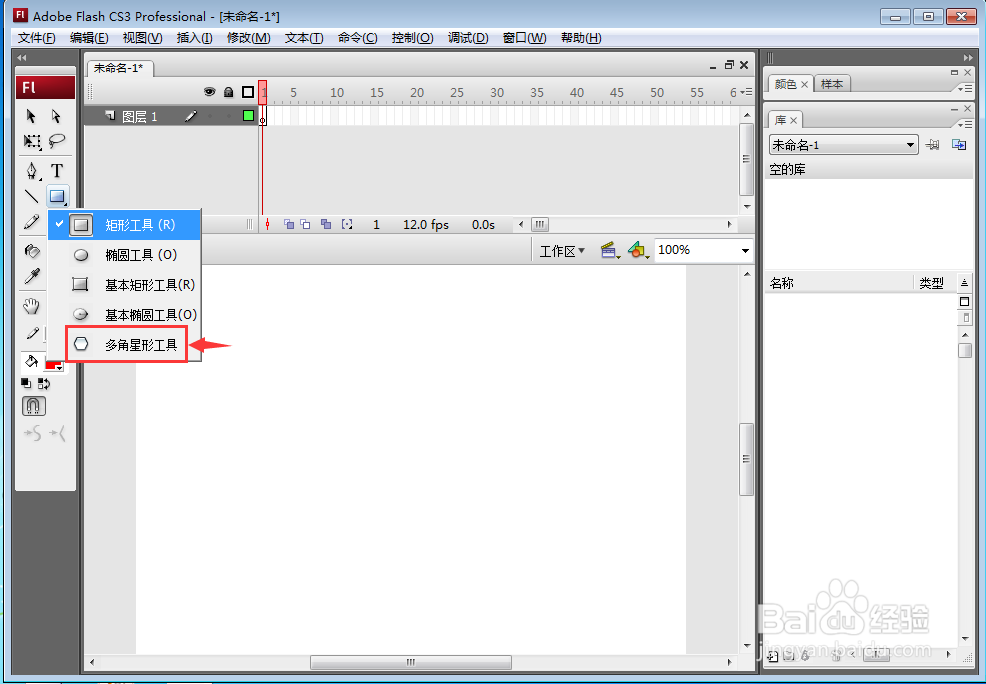Toggle green outline square on 图层 1
Screen dimensions: 986x684
(248, 116)
